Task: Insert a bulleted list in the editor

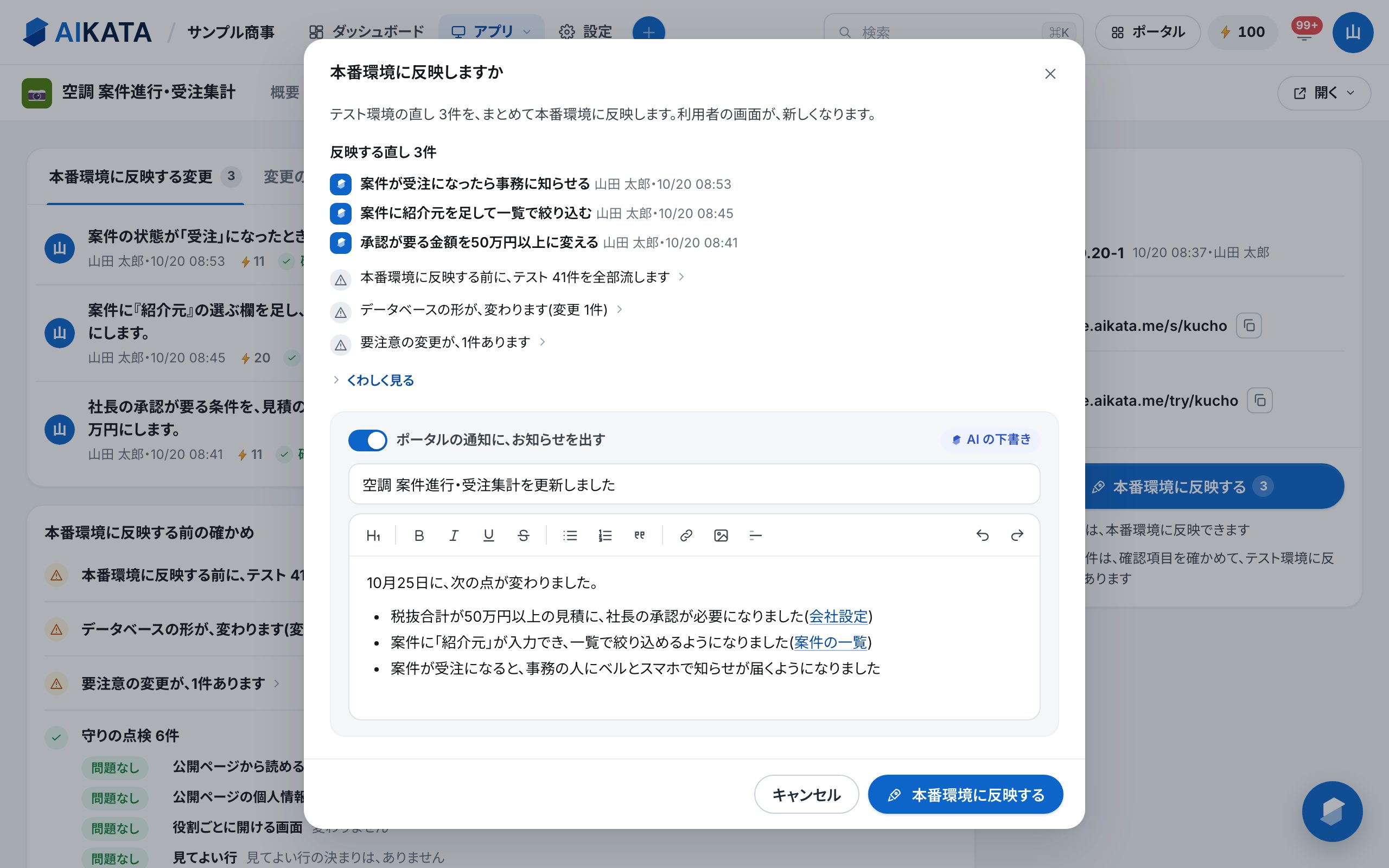Action: pos(570,535)
